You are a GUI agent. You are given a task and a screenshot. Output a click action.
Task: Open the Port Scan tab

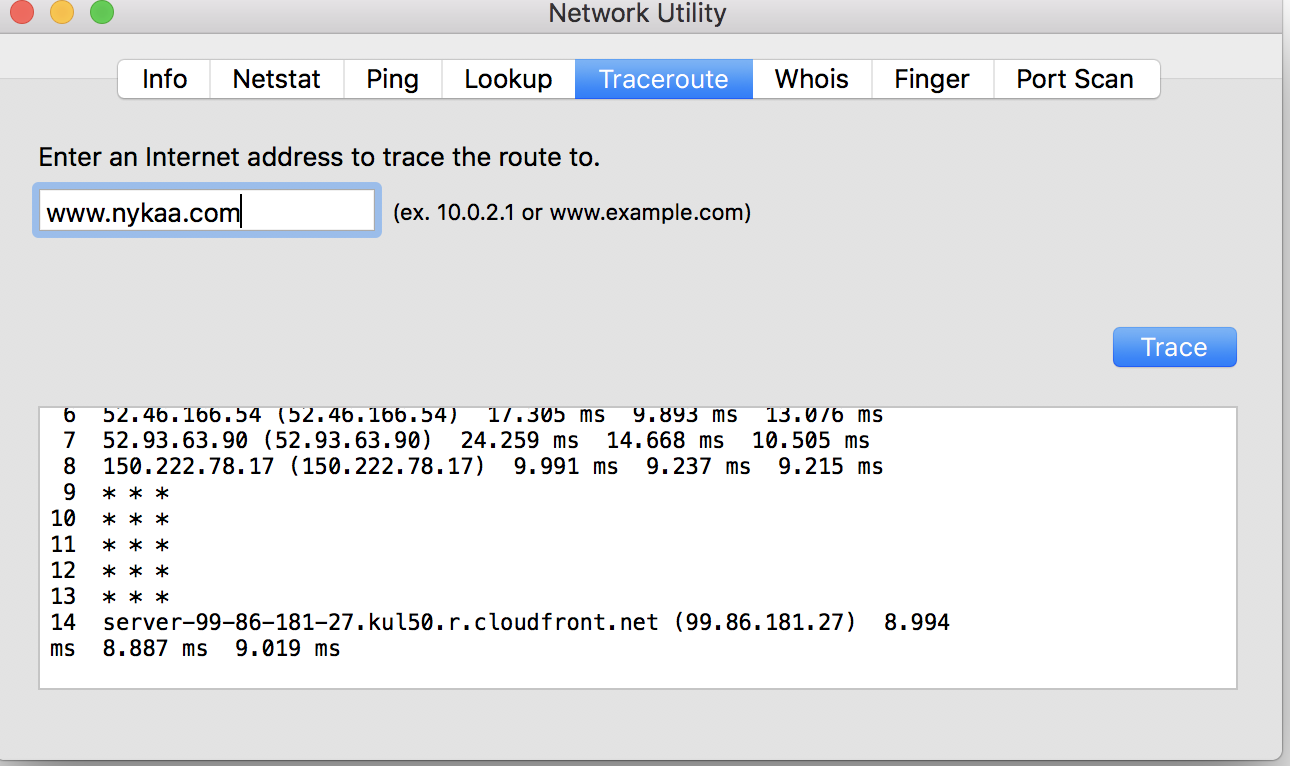coord(1076,79)
